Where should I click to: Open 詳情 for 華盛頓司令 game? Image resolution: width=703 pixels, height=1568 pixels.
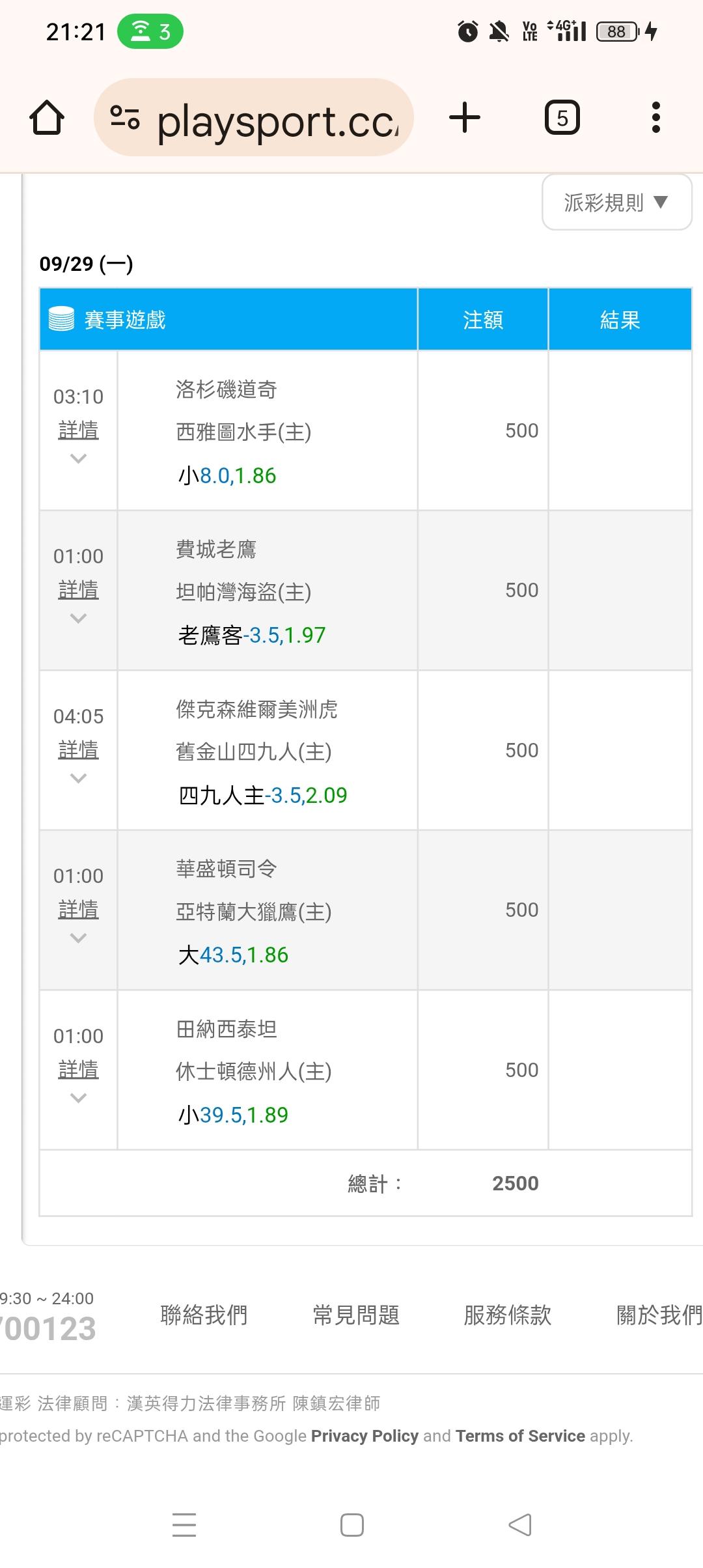click(78, 910)
